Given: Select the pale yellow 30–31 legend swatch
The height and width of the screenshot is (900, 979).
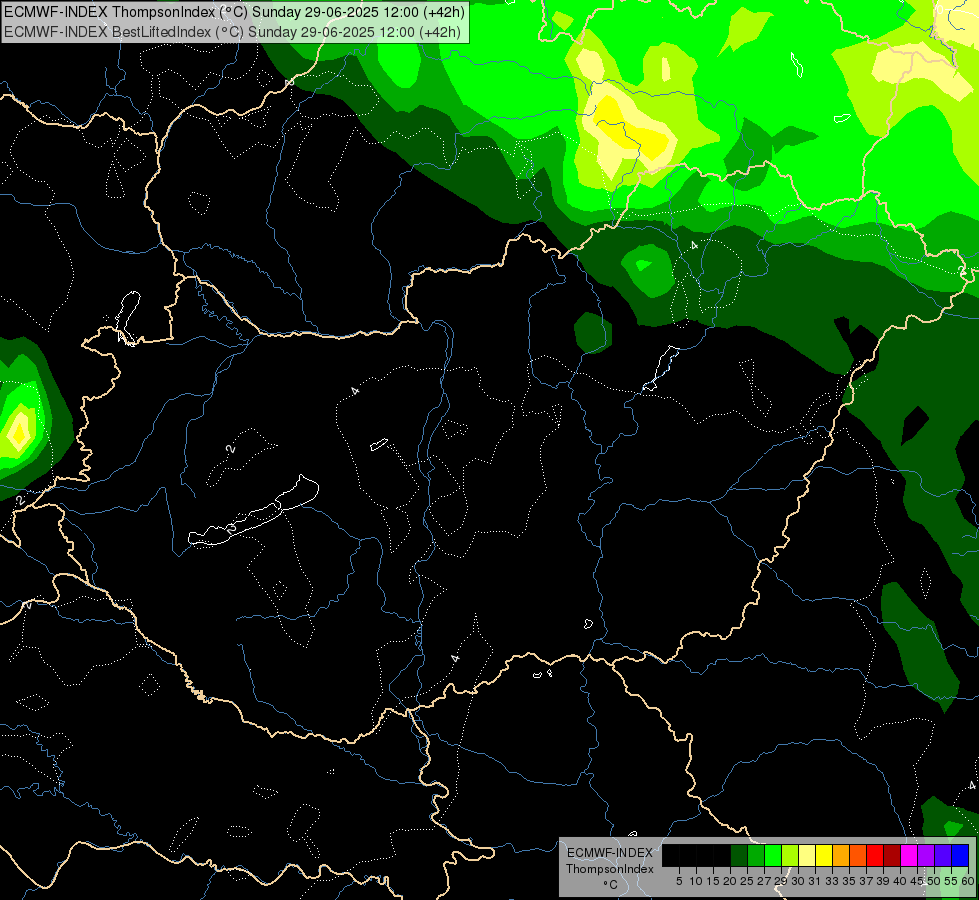Looking at the screenshot, I should [807, 855].
